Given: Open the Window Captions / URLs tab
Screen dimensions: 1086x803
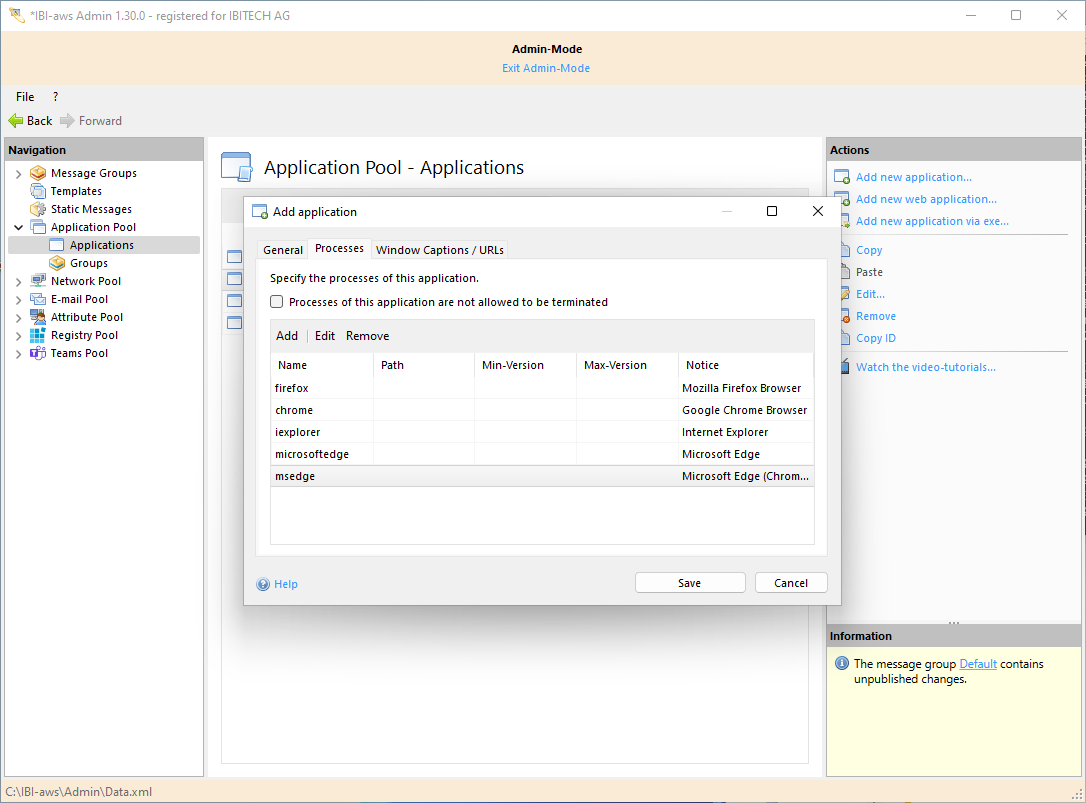Looking at the screenshot, I should tap(440, 250).
